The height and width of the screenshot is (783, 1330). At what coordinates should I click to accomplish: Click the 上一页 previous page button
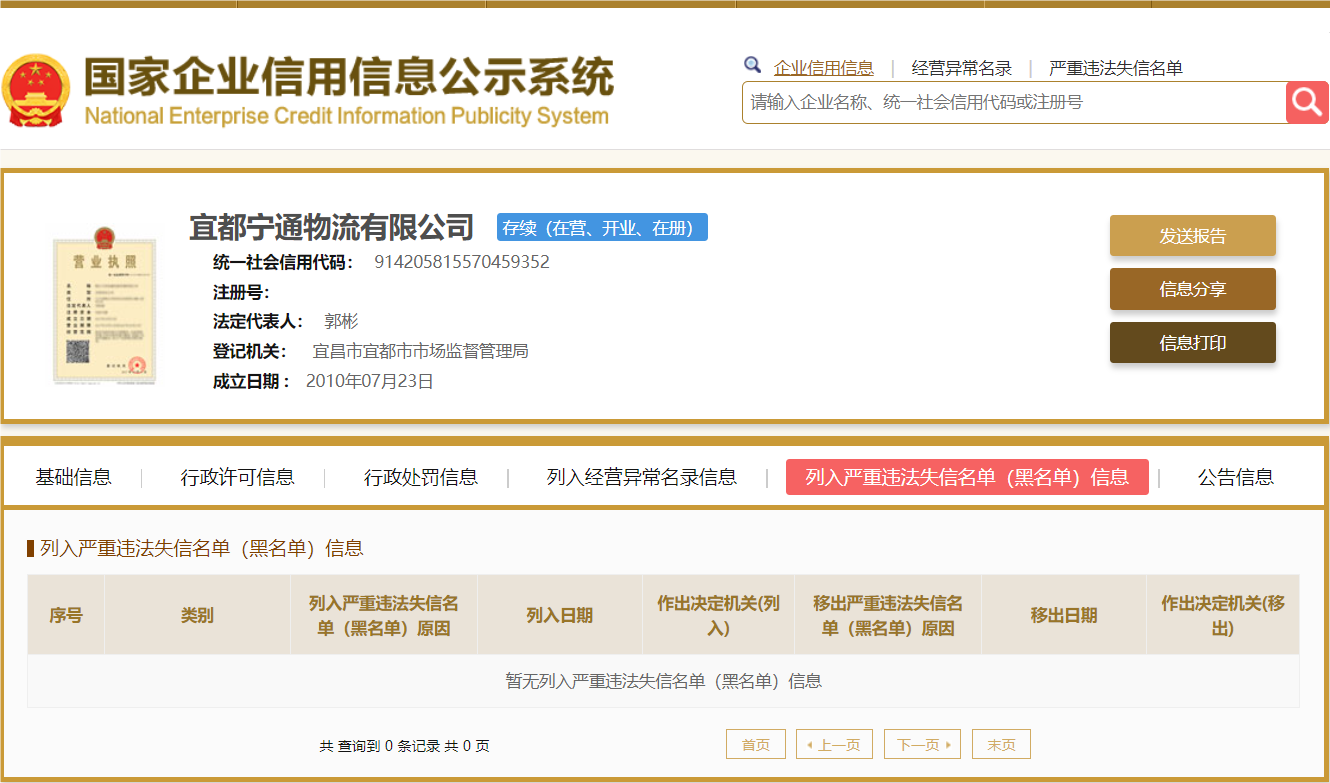coord(835,744)
